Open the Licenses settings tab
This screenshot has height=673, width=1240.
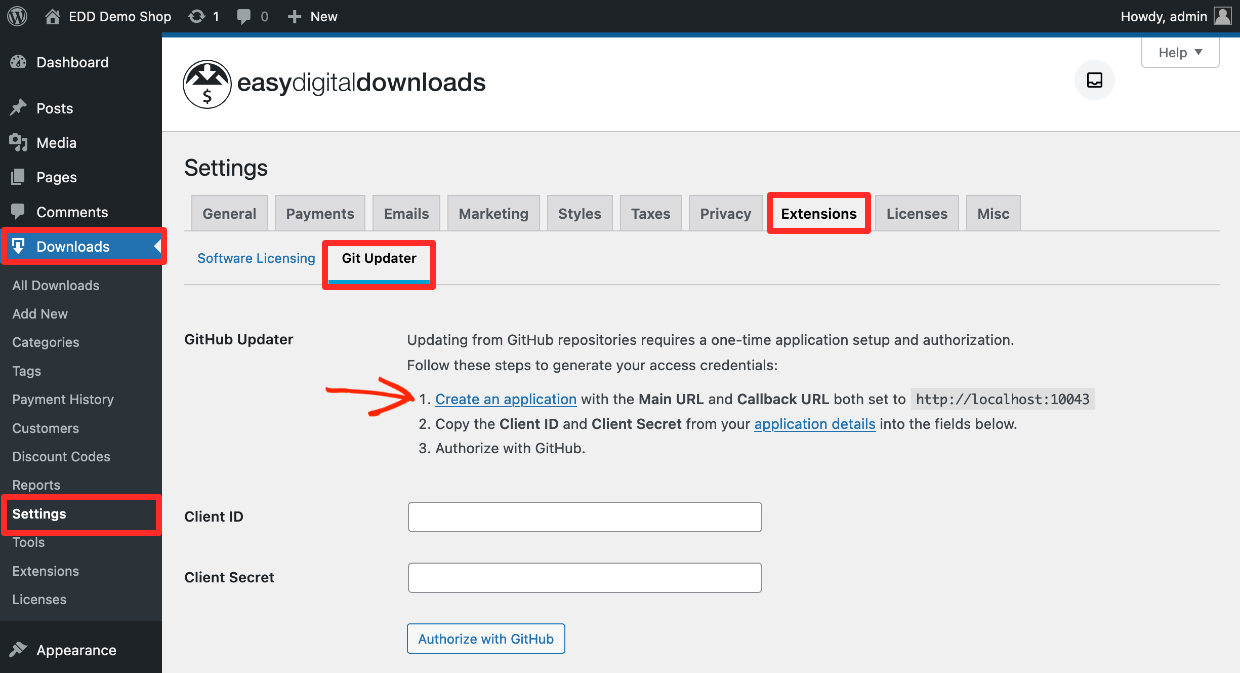(x=917, y=213)
